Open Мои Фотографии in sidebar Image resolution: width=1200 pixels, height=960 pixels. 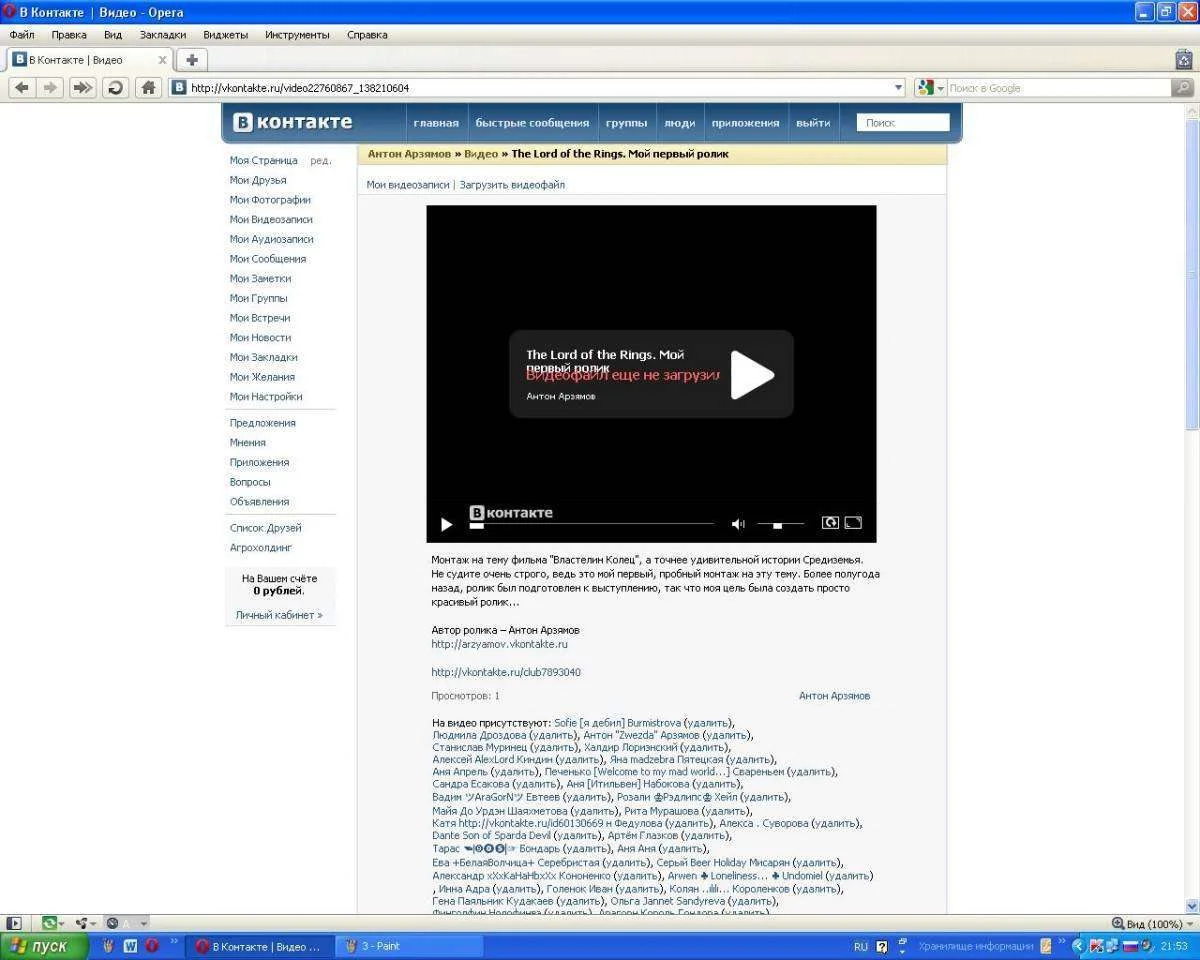pos(270,200)
